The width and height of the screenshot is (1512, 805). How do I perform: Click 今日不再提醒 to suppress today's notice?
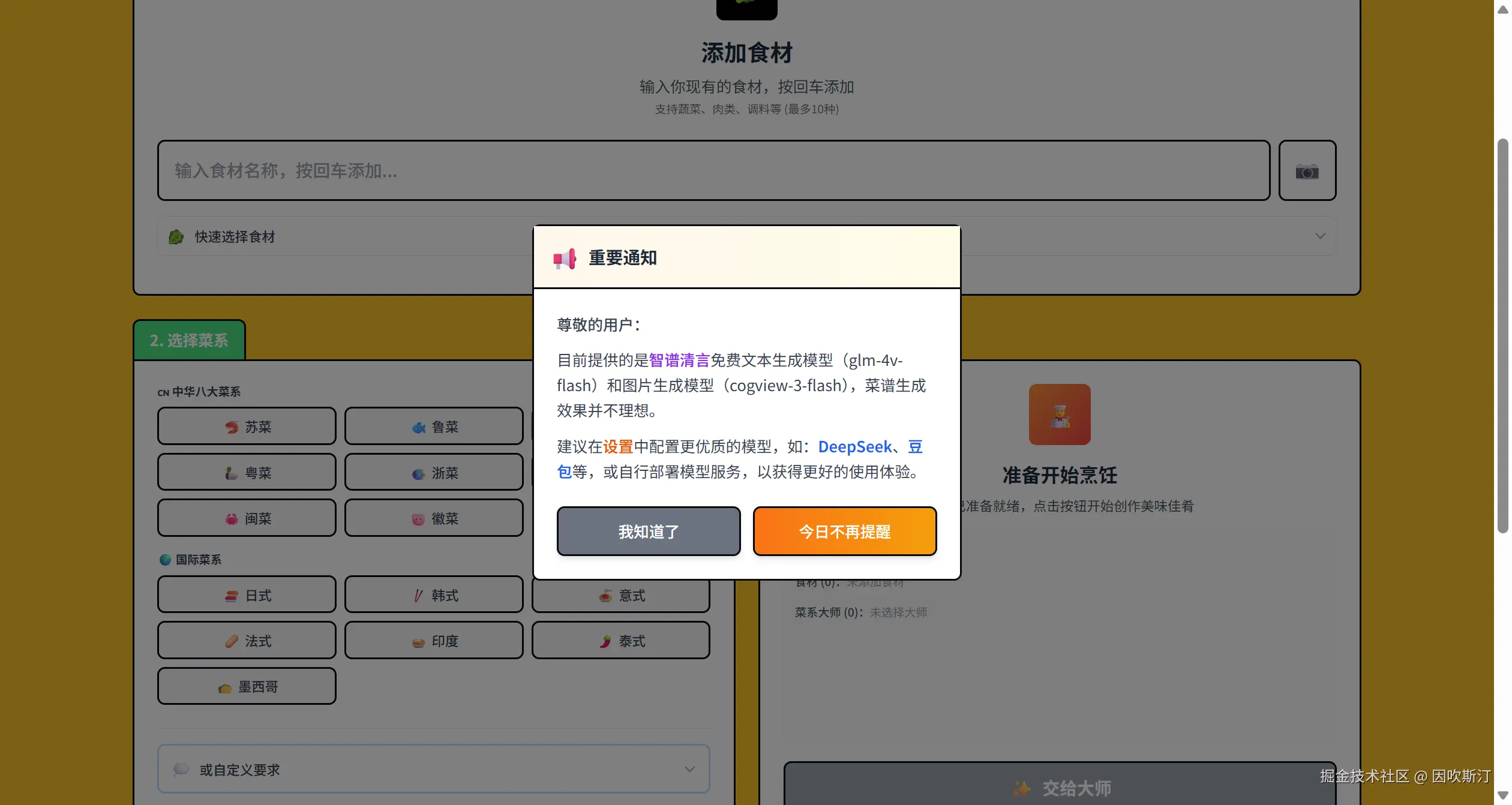[x=844, y=531]
